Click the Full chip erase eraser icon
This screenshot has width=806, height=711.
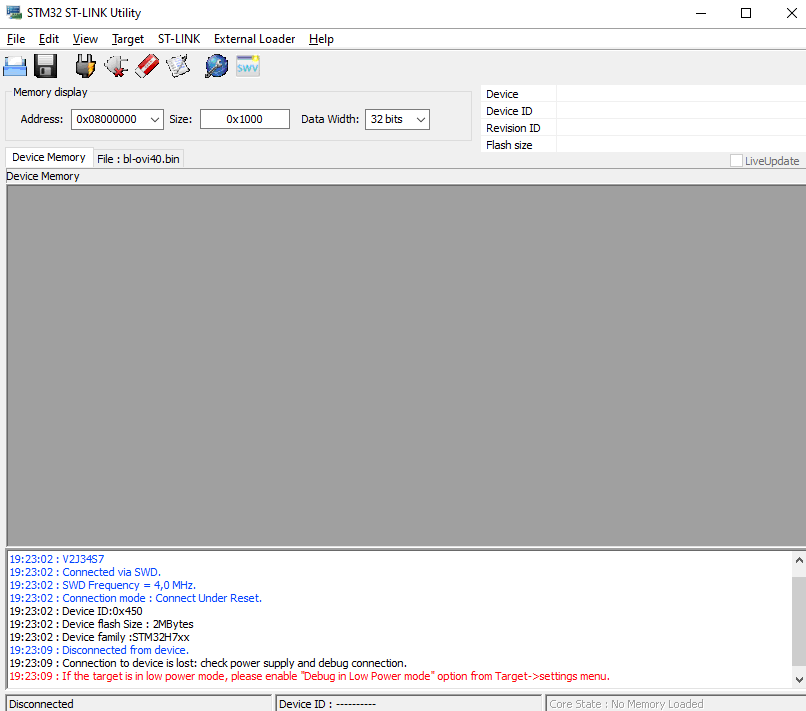coord(147,66)
